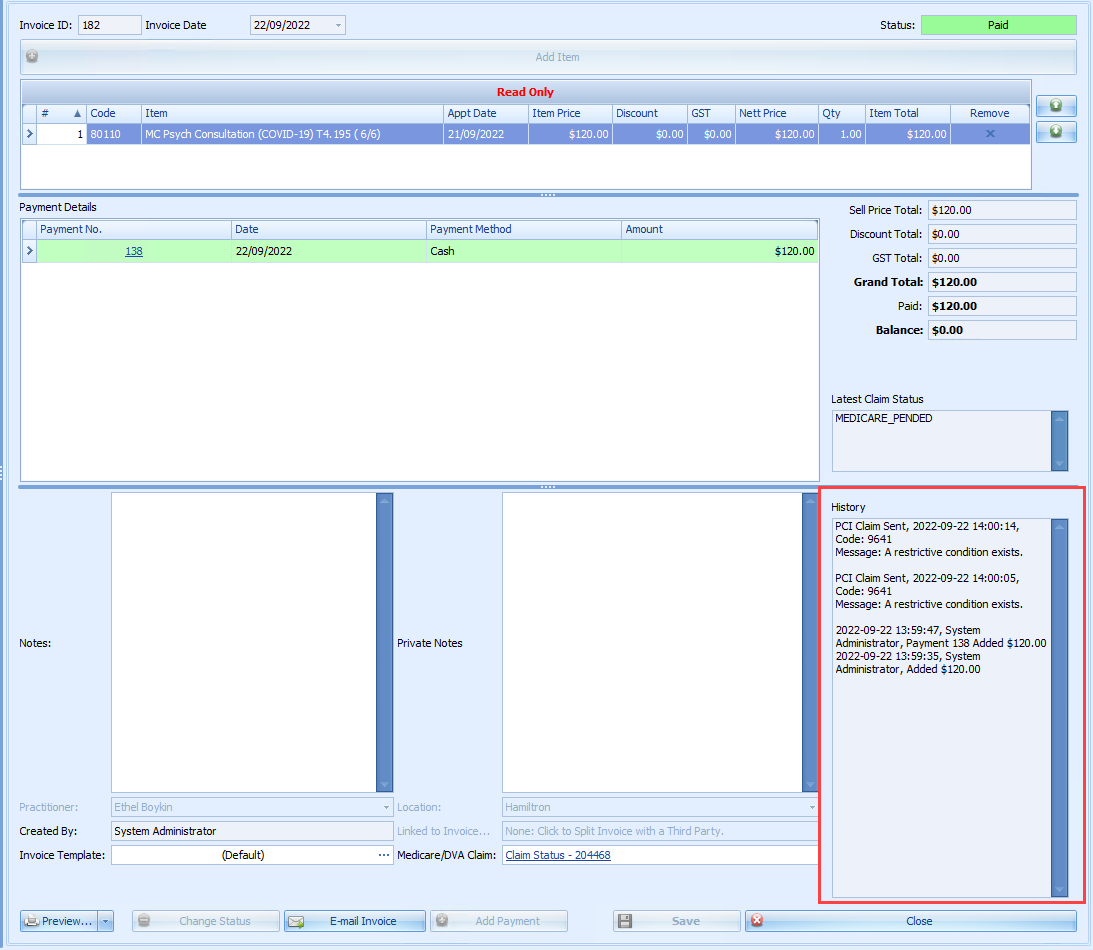Click the Created By field
The image size is (1093, 950).
coord(252,831)
